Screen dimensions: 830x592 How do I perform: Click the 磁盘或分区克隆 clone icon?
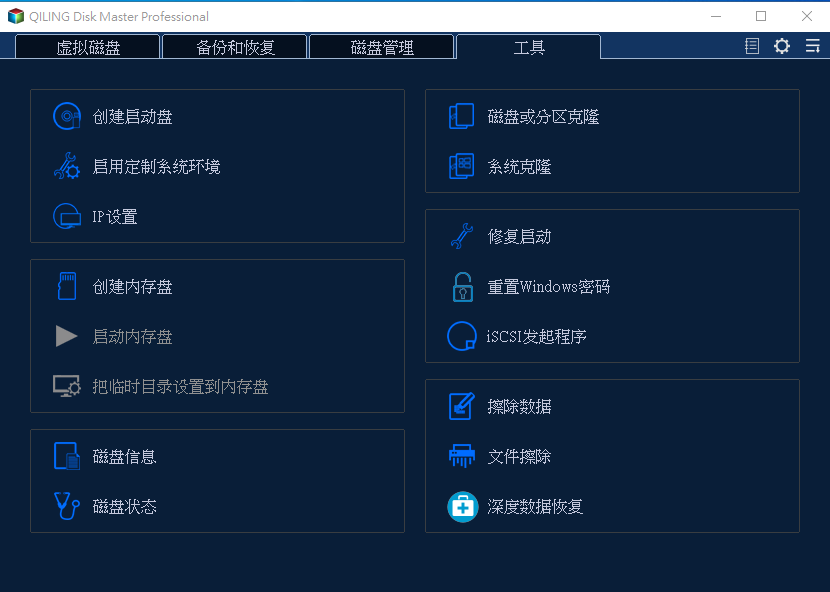pyautogui.click(x=462, y=116)
